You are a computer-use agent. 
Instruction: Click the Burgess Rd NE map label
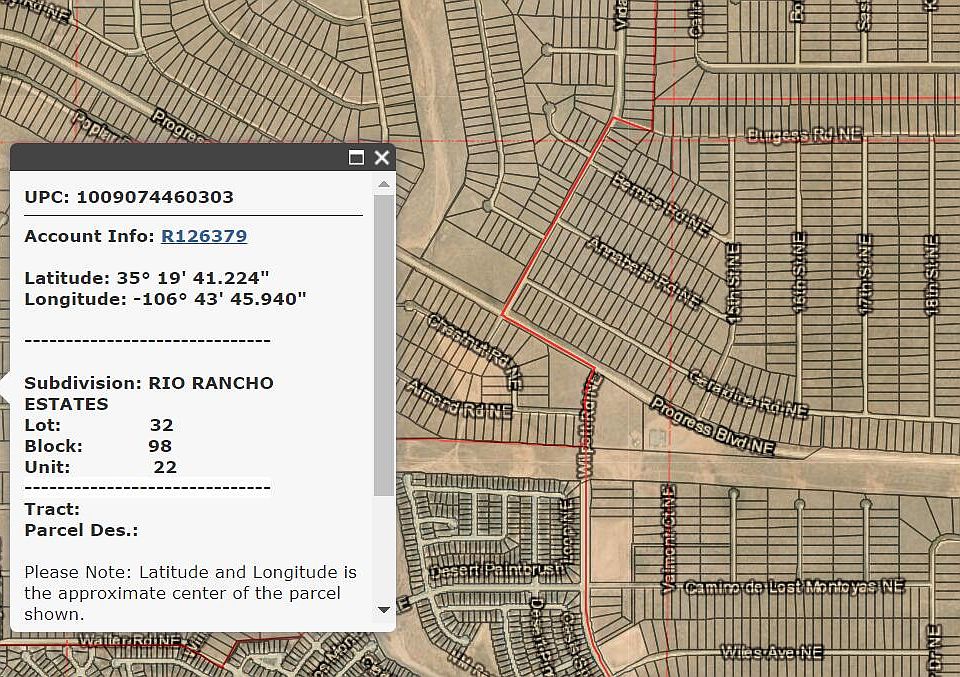click(x=804, y=135)
